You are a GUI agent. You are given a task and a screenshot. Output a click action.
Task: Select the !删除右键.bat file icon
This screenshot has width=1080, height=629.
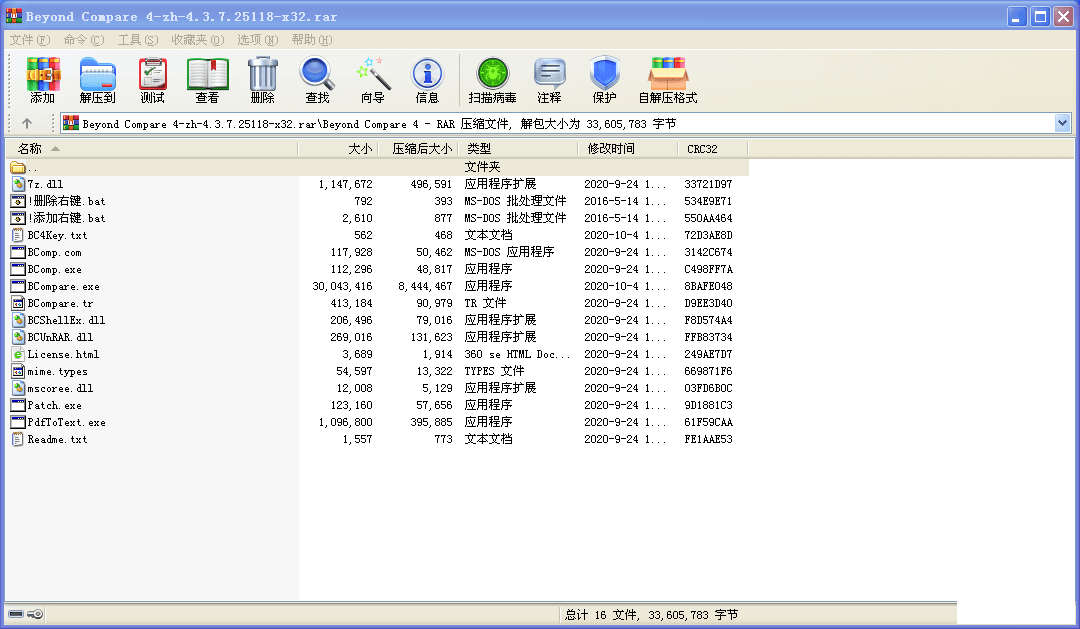pyautogui.click(x=18, y=201)
